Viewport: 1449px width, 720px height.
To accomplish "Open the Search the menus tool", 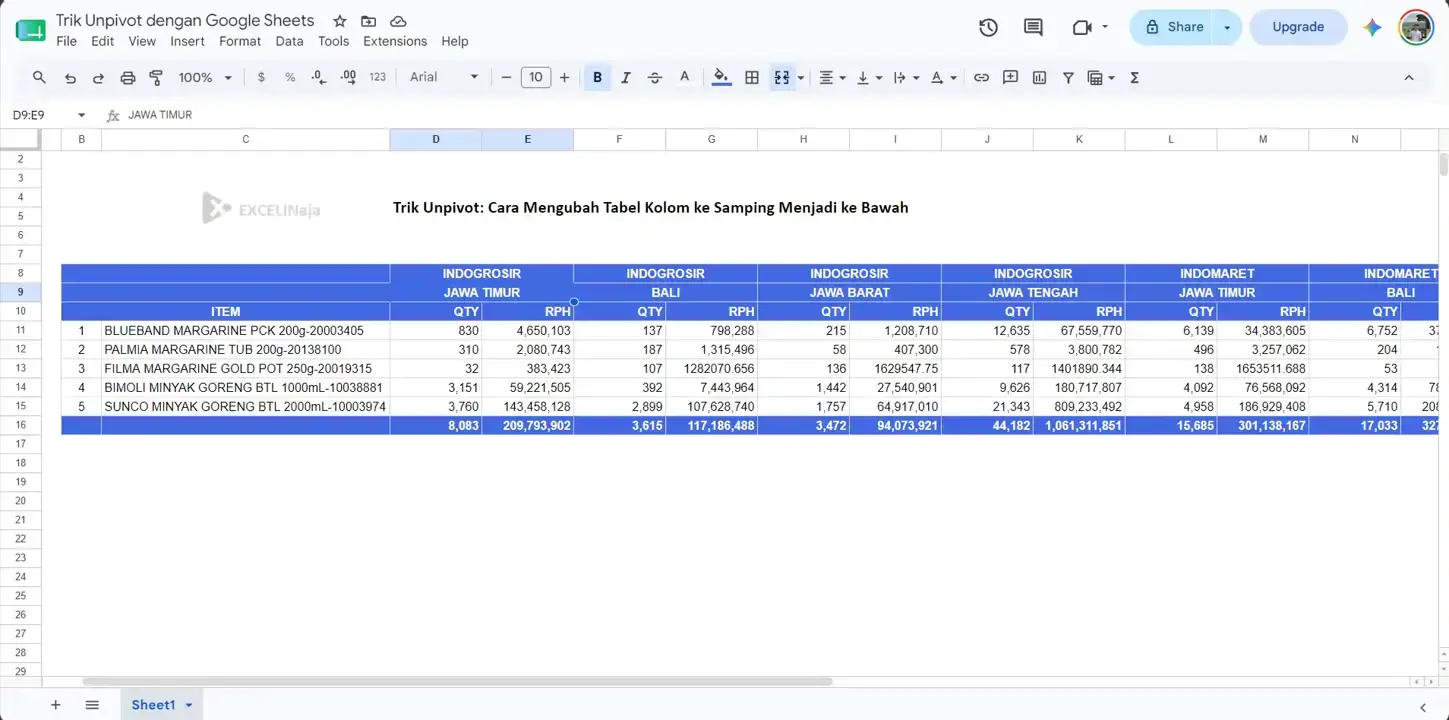I will click(x=39, y=77).
